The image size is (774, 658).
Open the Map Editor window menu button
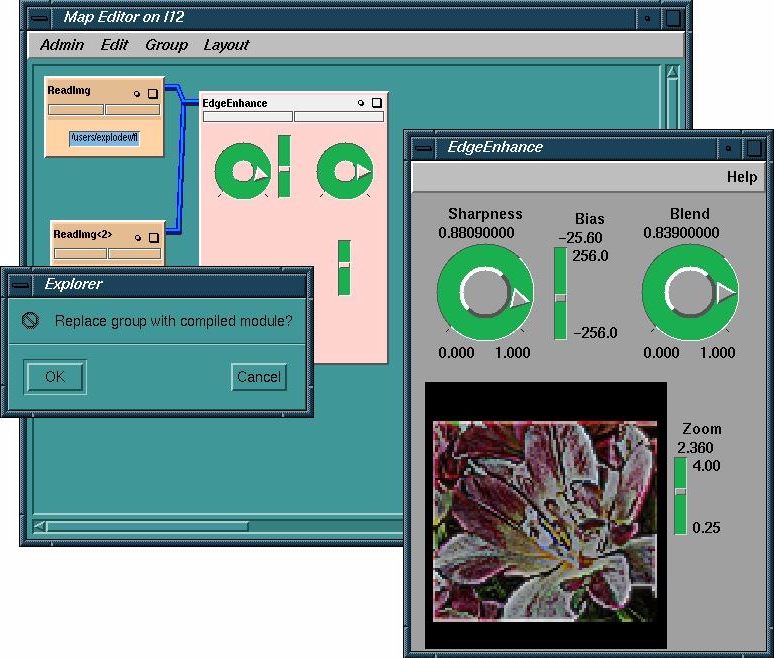click(x=39, y=17)
